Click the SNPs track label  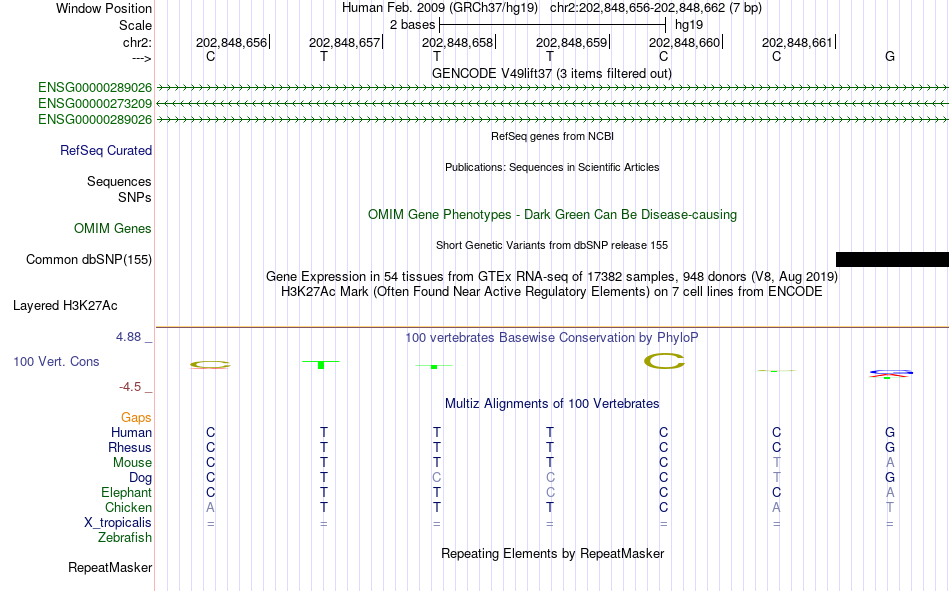coord(135,197)
